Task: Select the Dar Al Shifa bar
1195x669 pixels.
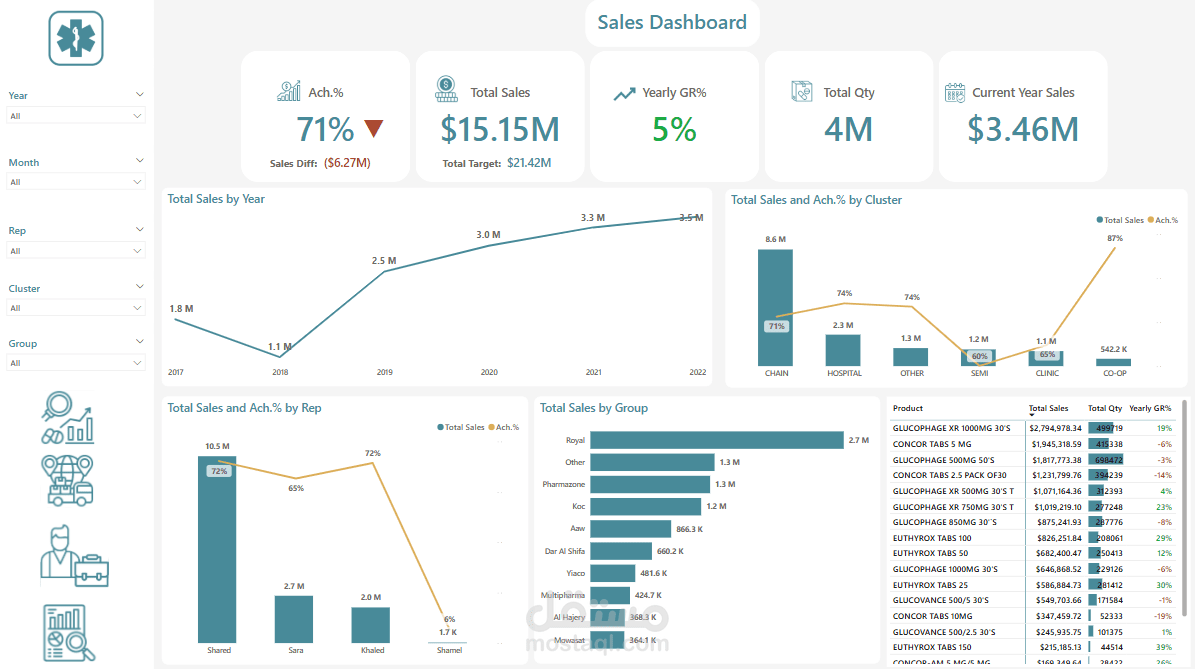Action: pos(621,551)
